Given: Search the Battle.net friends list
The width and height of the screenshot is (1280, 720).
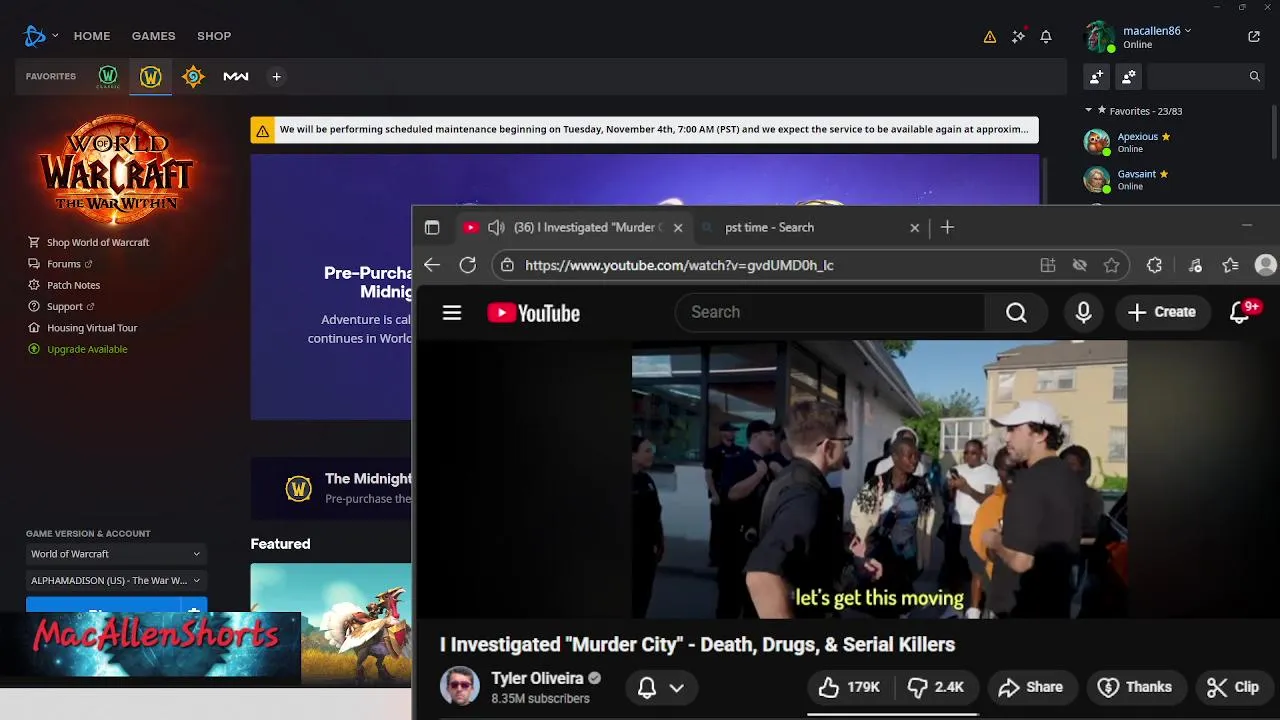Looking at the screenshot, I should pyautogui.click(x=1206, y=76).
